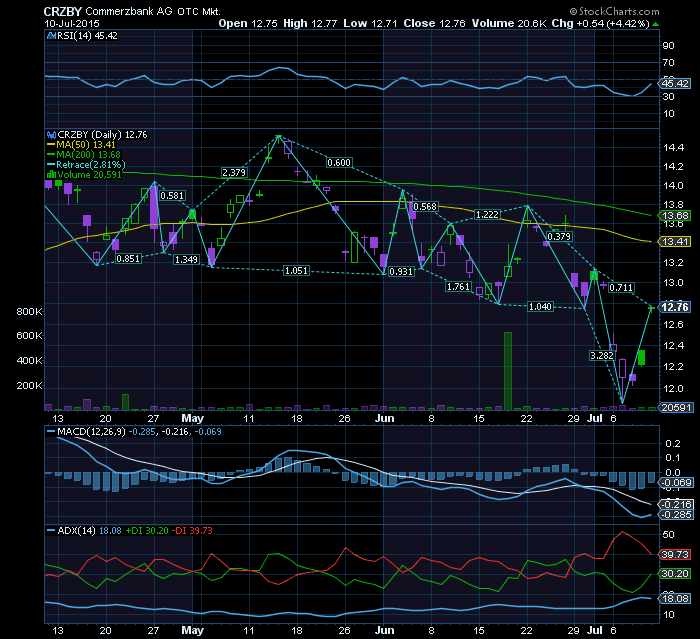Click the green up-triangle beside the change percentage
700x639 pixels.
pyautogui.click(x=655, y=24)
